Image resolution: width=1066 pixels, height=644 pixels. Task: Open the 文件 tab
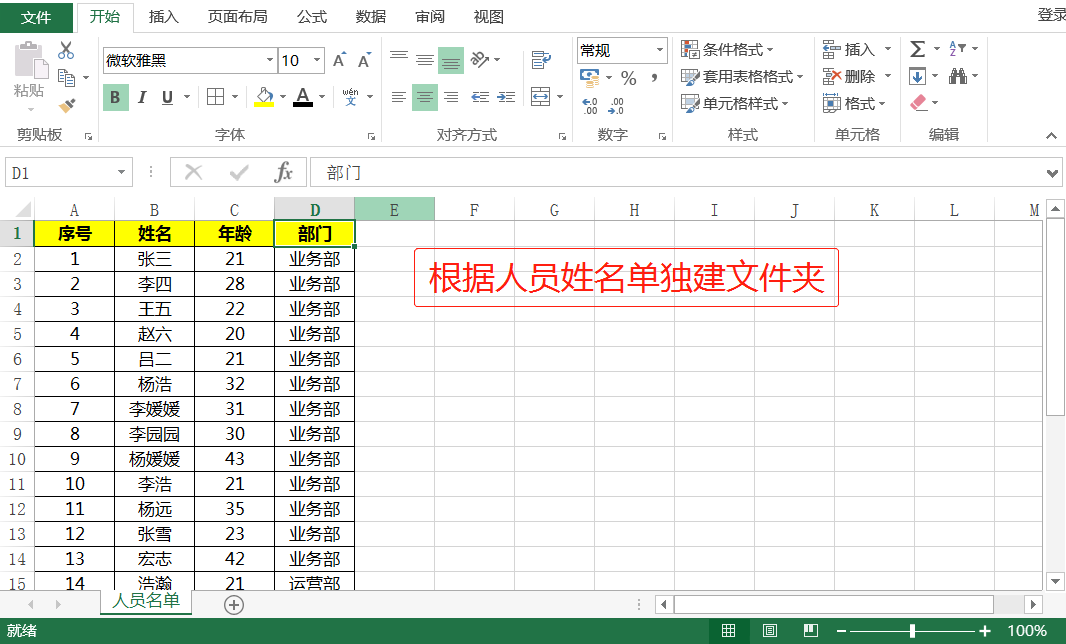(x=36, y=18)
